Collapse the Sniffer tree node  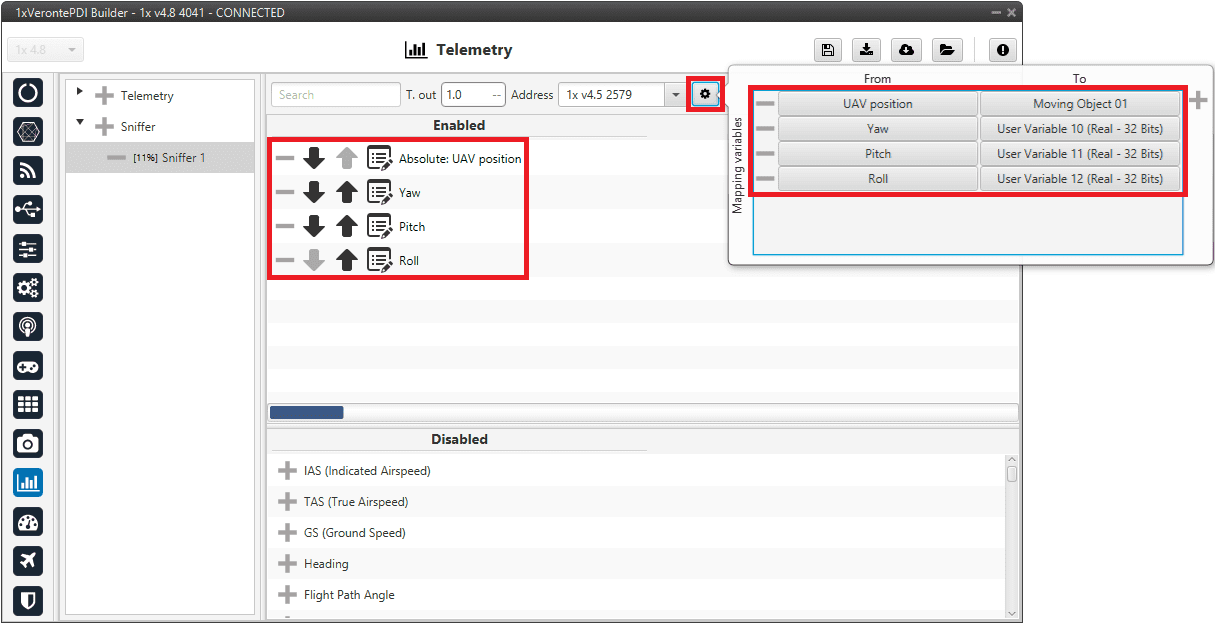coord(80,124)
